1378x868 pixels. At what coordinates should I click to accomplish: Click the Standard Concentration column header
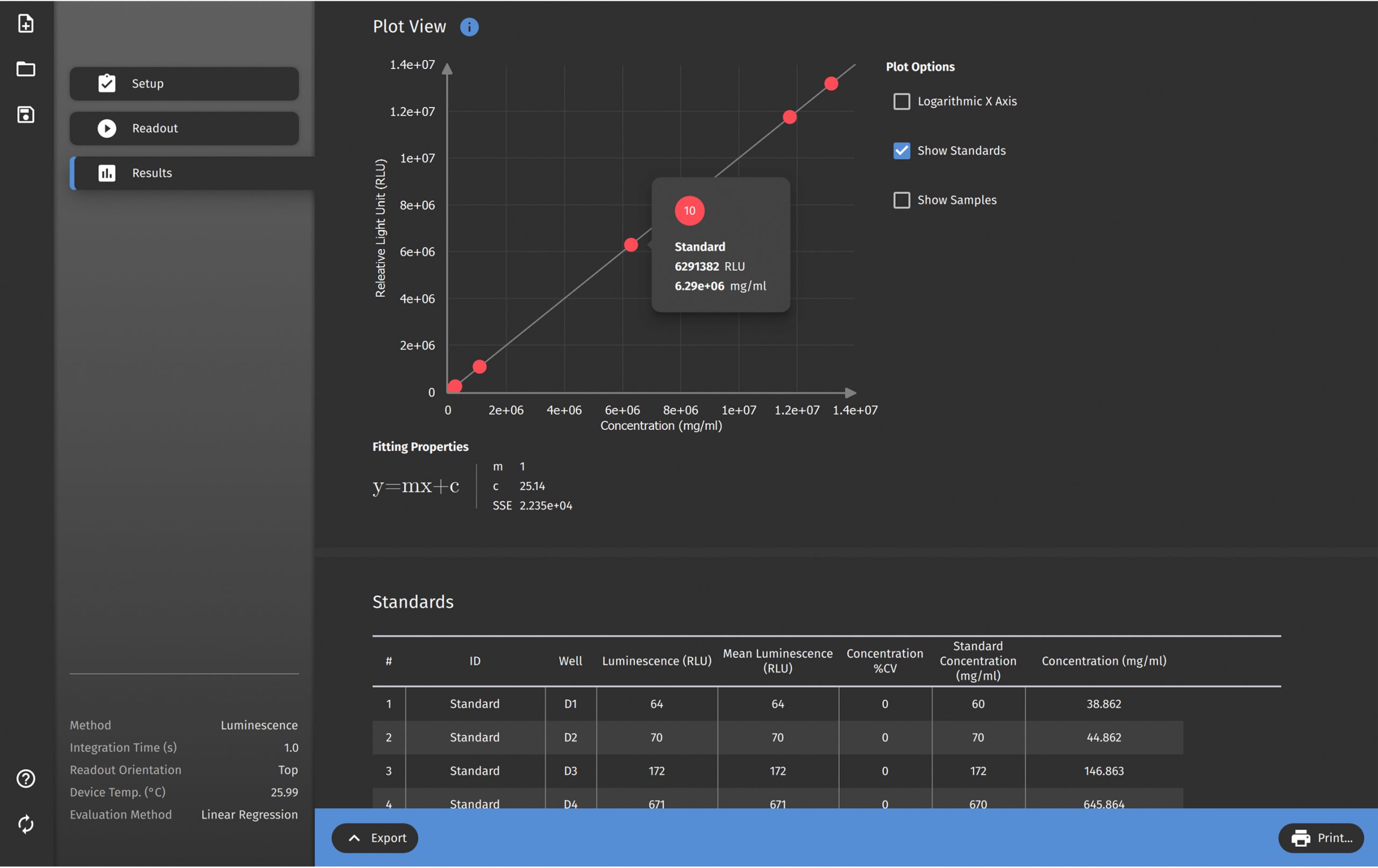[x=978, y=661]
